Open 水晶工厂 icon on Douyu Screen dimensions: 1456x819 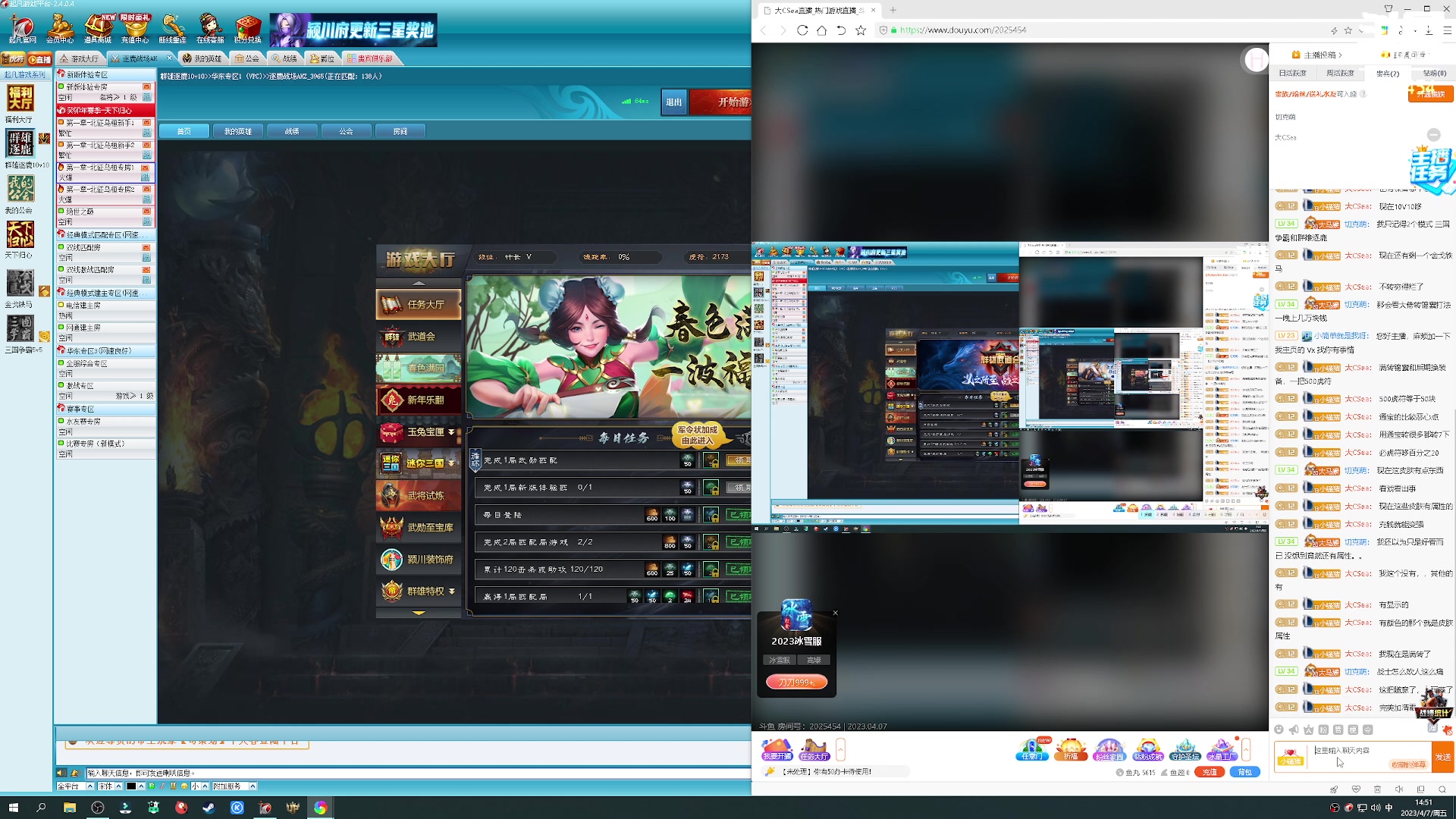pyautogui.click(x=1222, y=749)
